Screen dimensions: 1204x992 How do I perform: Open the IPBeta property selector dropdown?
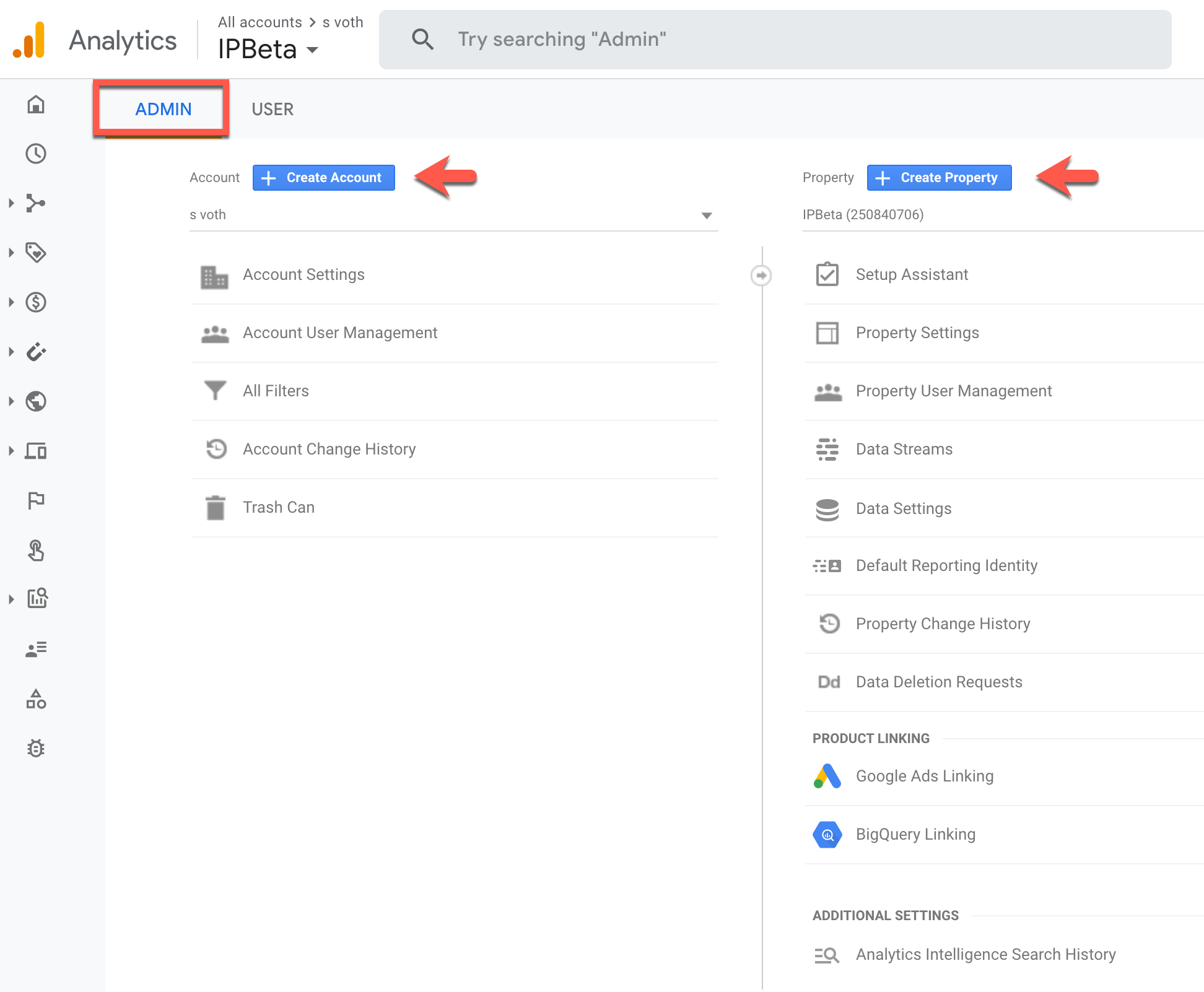click(268, 49)
